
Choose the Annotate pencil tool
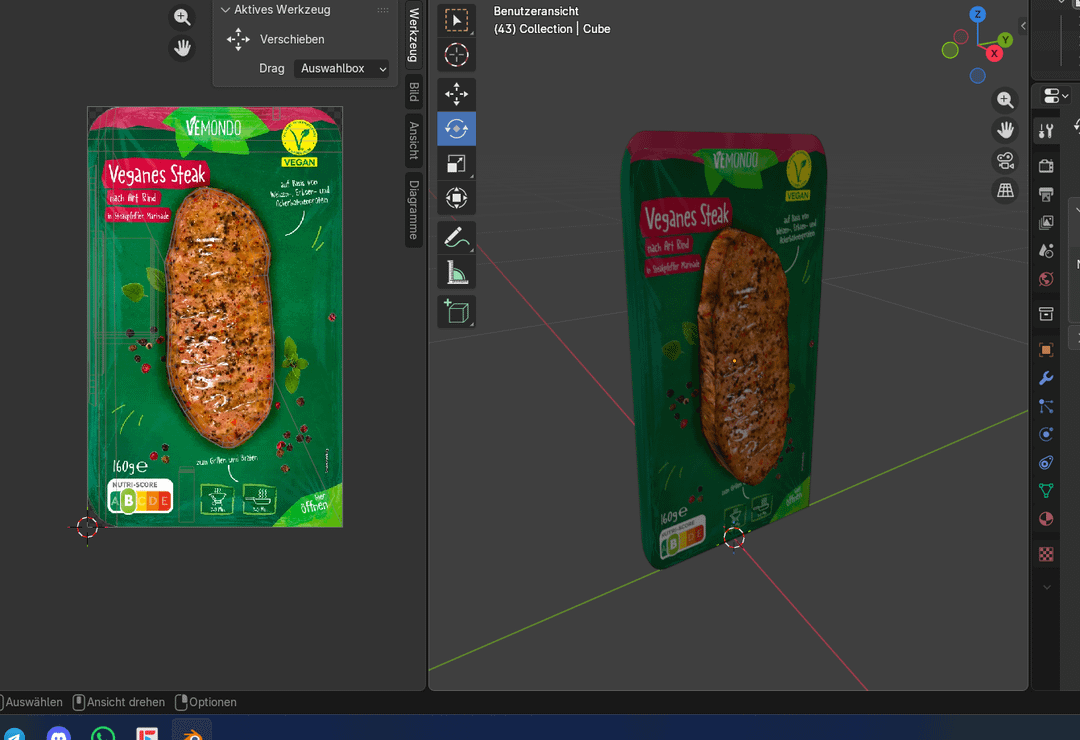point(456,238)
